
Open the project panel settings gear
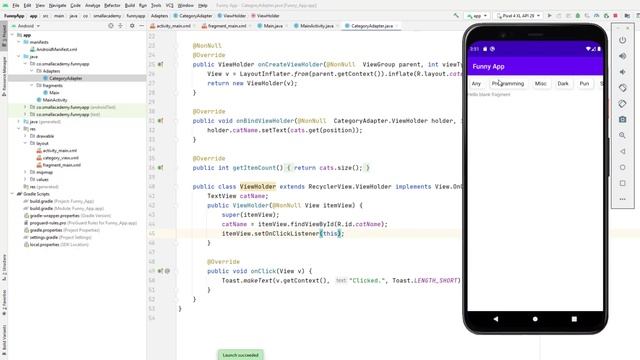132,26
